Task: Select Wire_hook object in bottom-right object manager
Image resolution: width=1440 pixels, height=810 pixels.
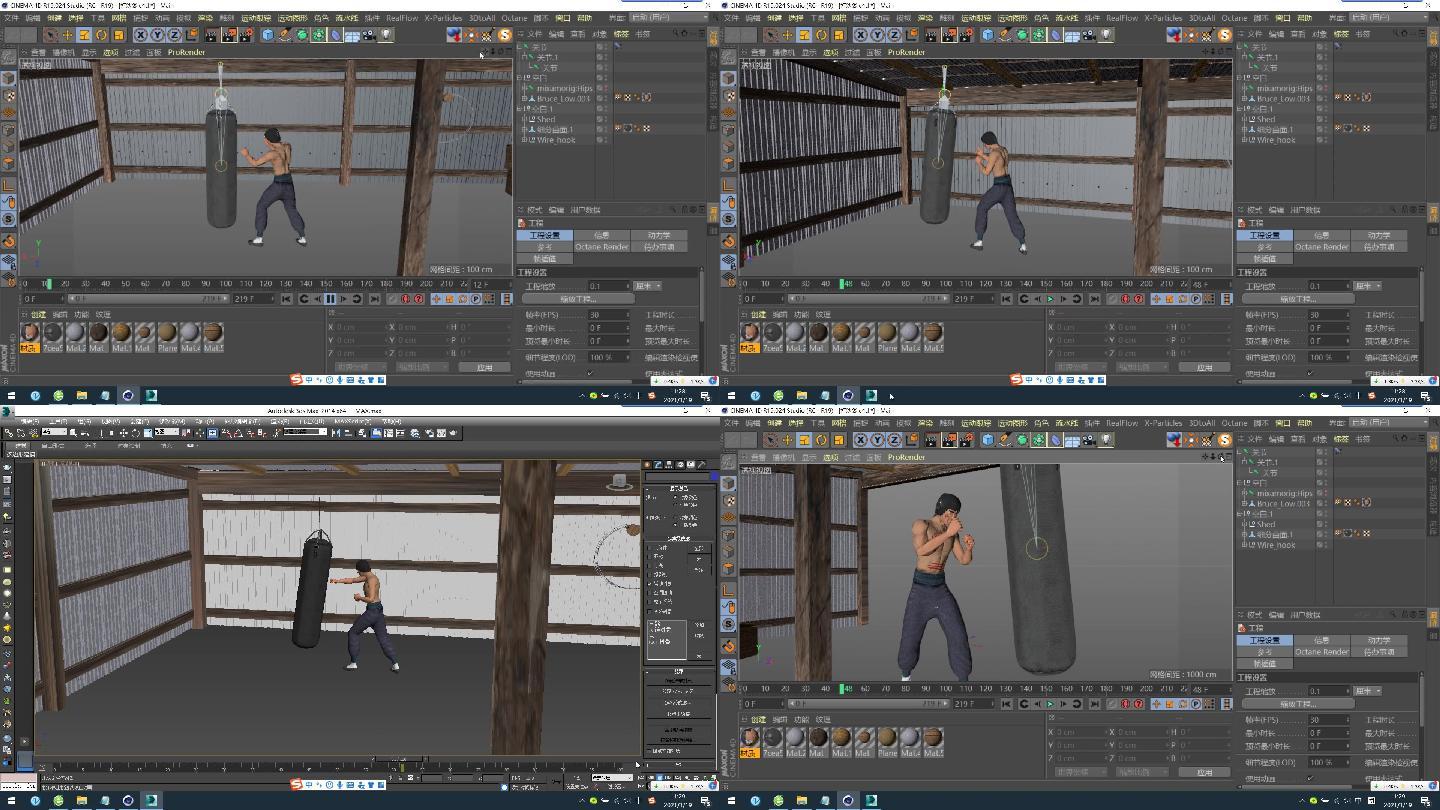Action: coord(1275,545)
